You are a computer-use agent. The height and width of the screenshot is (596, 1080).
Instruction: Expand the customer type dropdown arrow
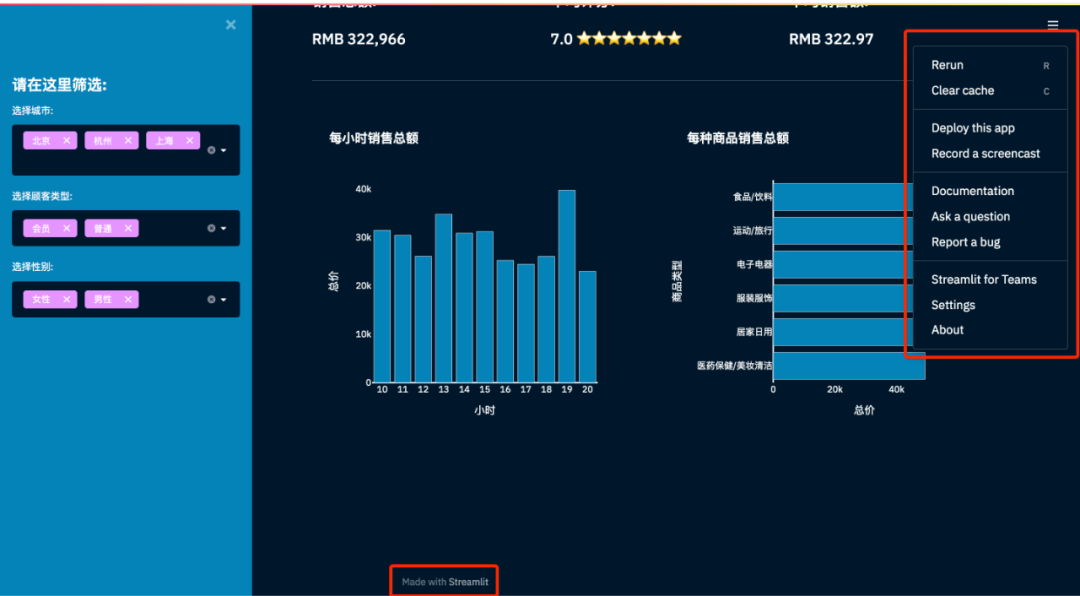224,229
